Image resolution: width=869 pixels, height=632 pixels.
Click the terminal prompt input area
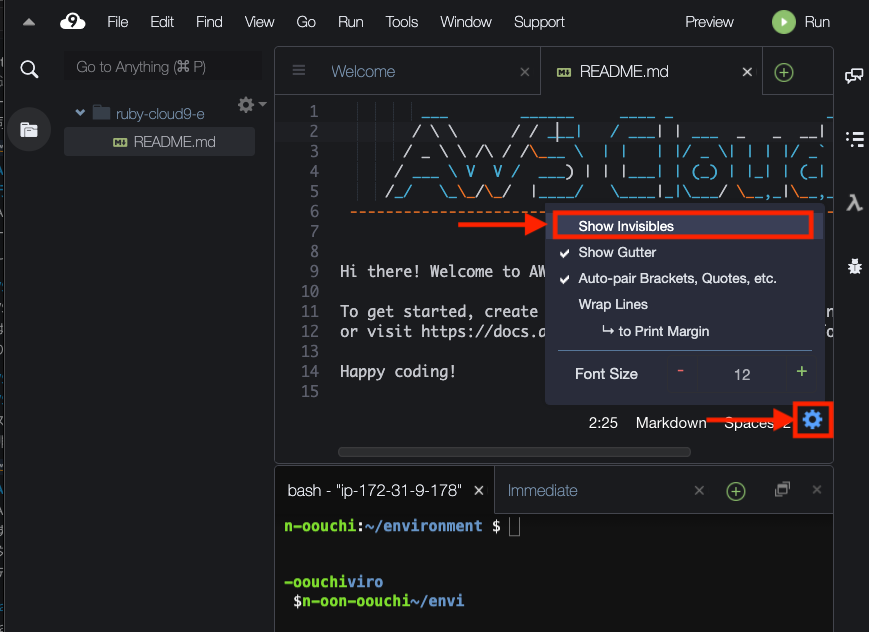coord(514,527)
